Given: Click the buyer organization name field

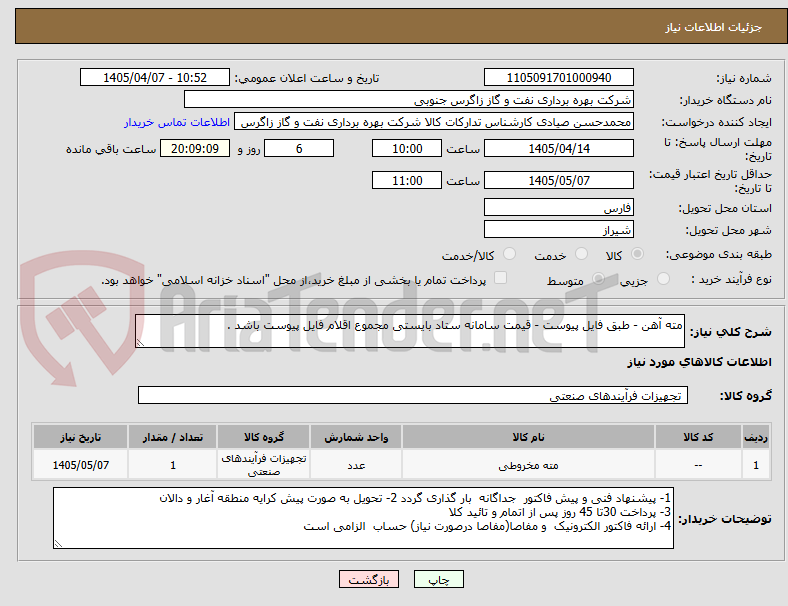Looking at the screenshot, I should click(409, 99).
